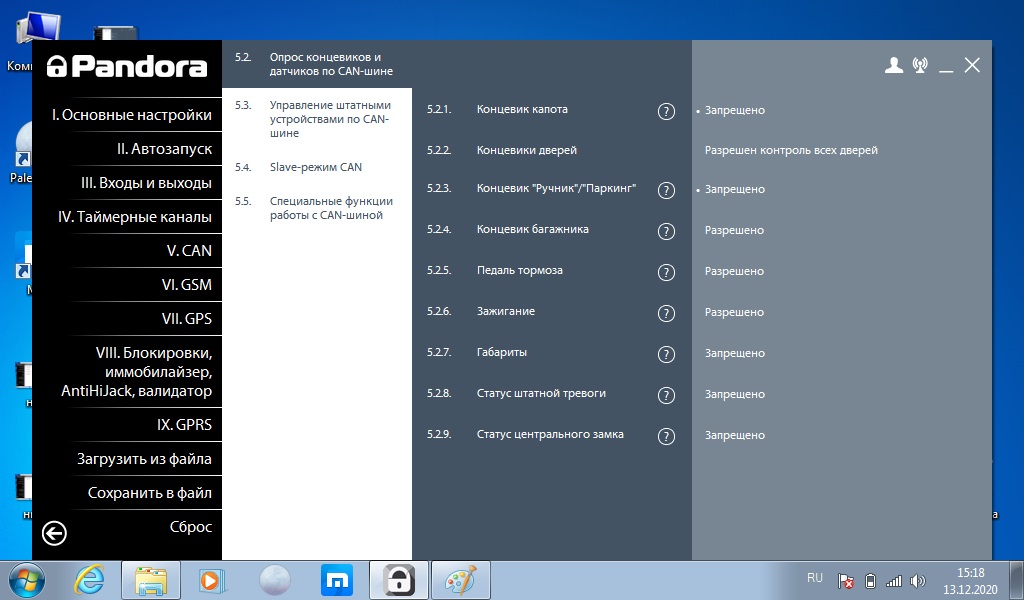Click Загрузить из файла
The height and width of the screenshot is (600, 1024).
pos(144,459)
